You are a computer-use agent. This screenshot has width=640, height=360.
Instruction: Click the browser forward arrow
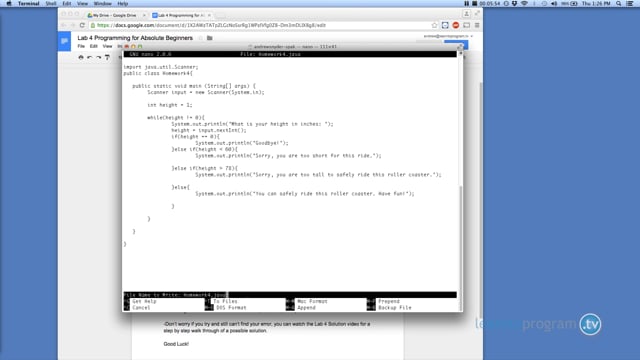pyautogui.click(x=73, y=25)
